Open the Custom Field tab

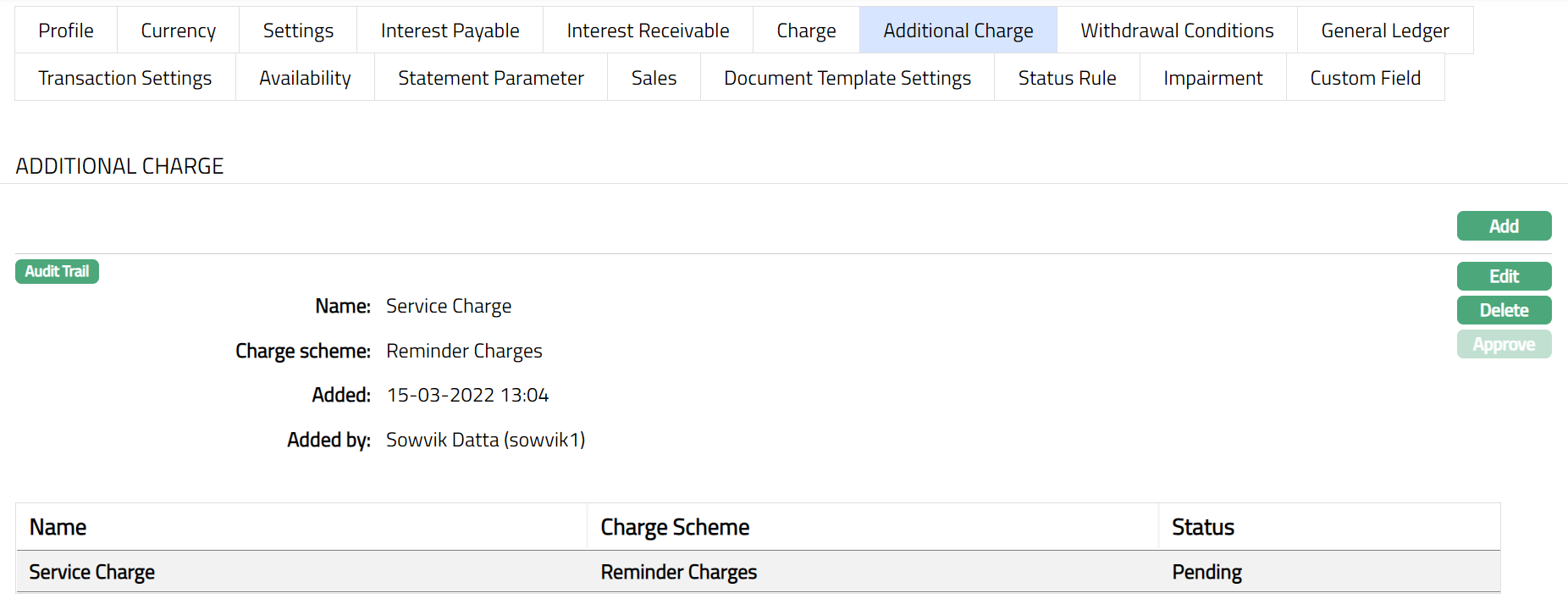coord(1365,78)
